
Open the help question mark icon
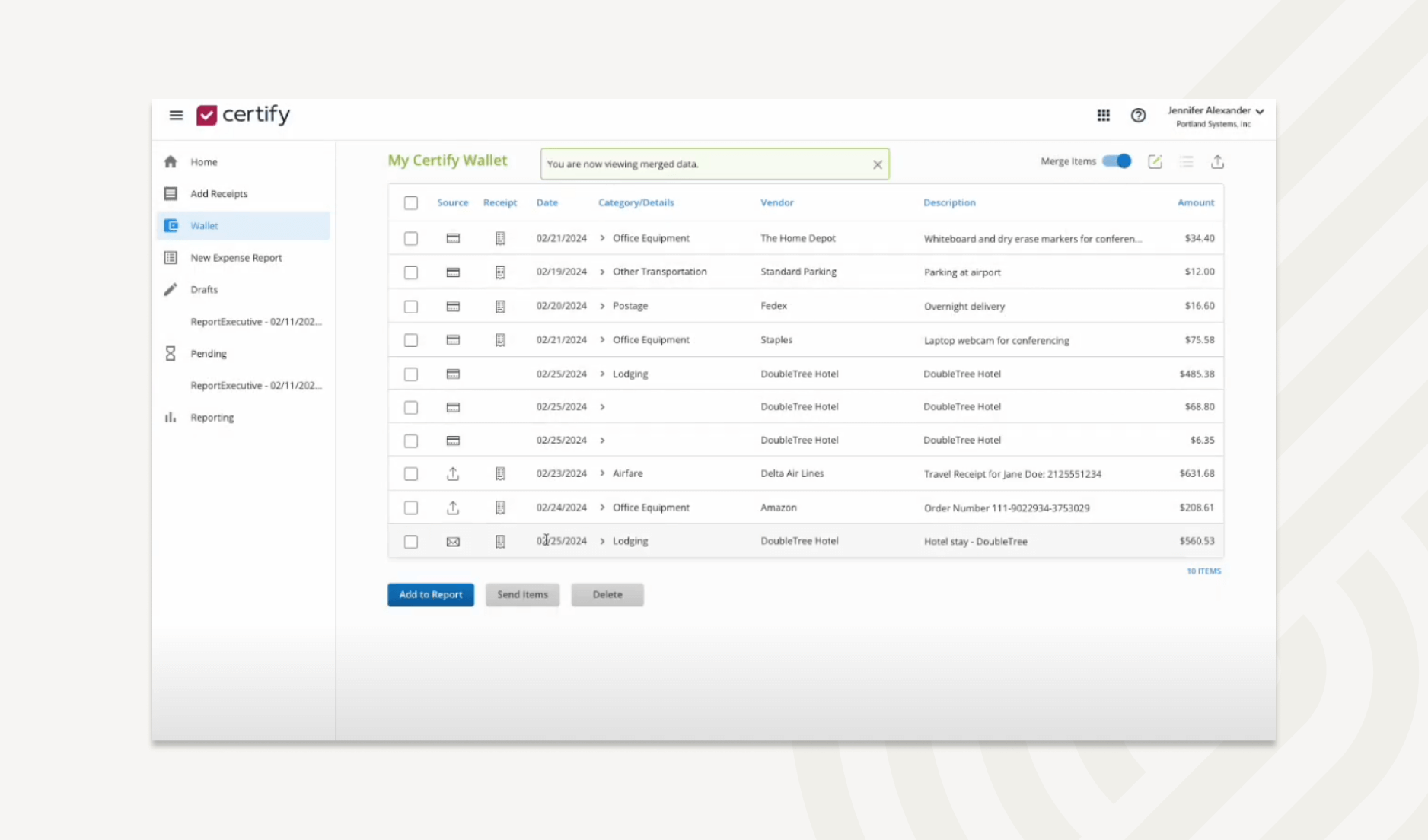pos(1138,116)
